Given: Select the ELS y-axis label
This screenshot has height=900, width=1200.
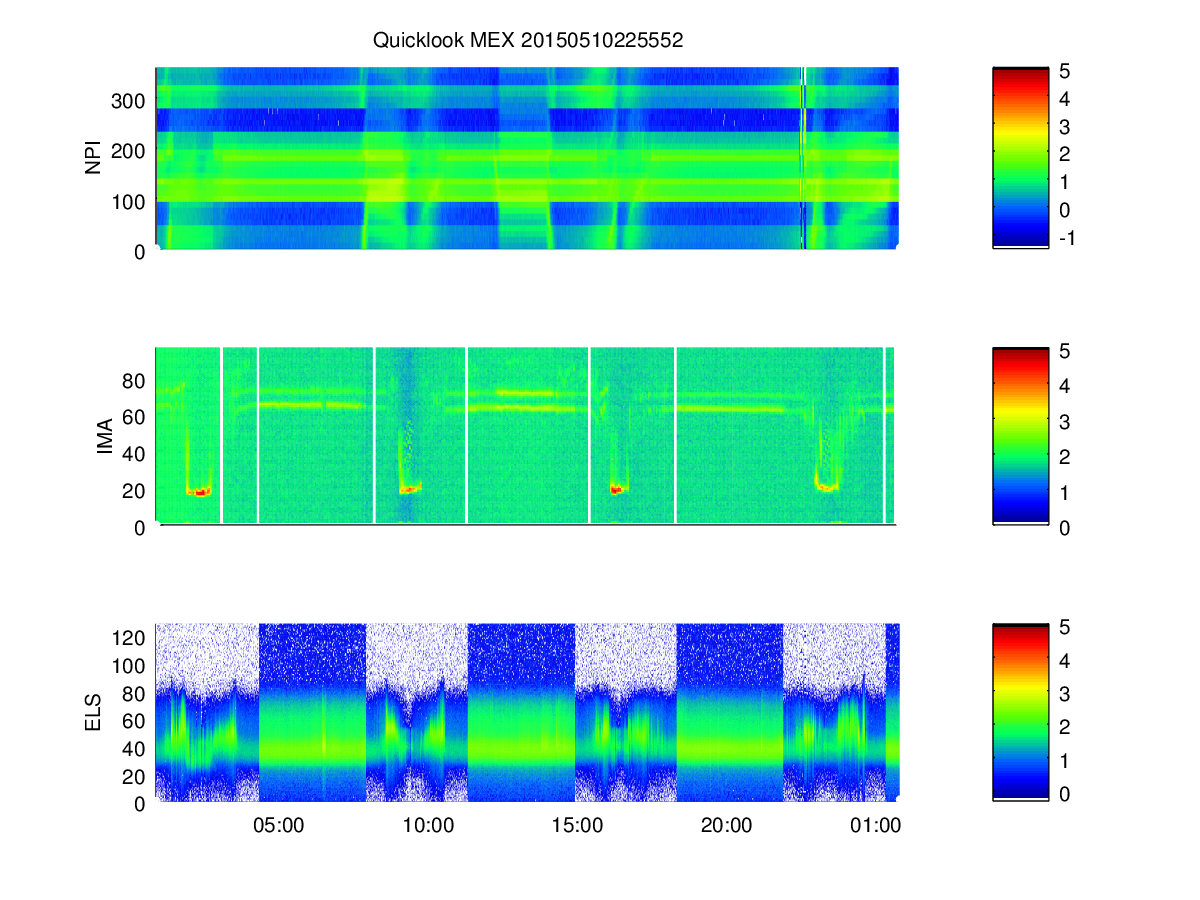Looking at the screenshot, I should click(94, 715).
